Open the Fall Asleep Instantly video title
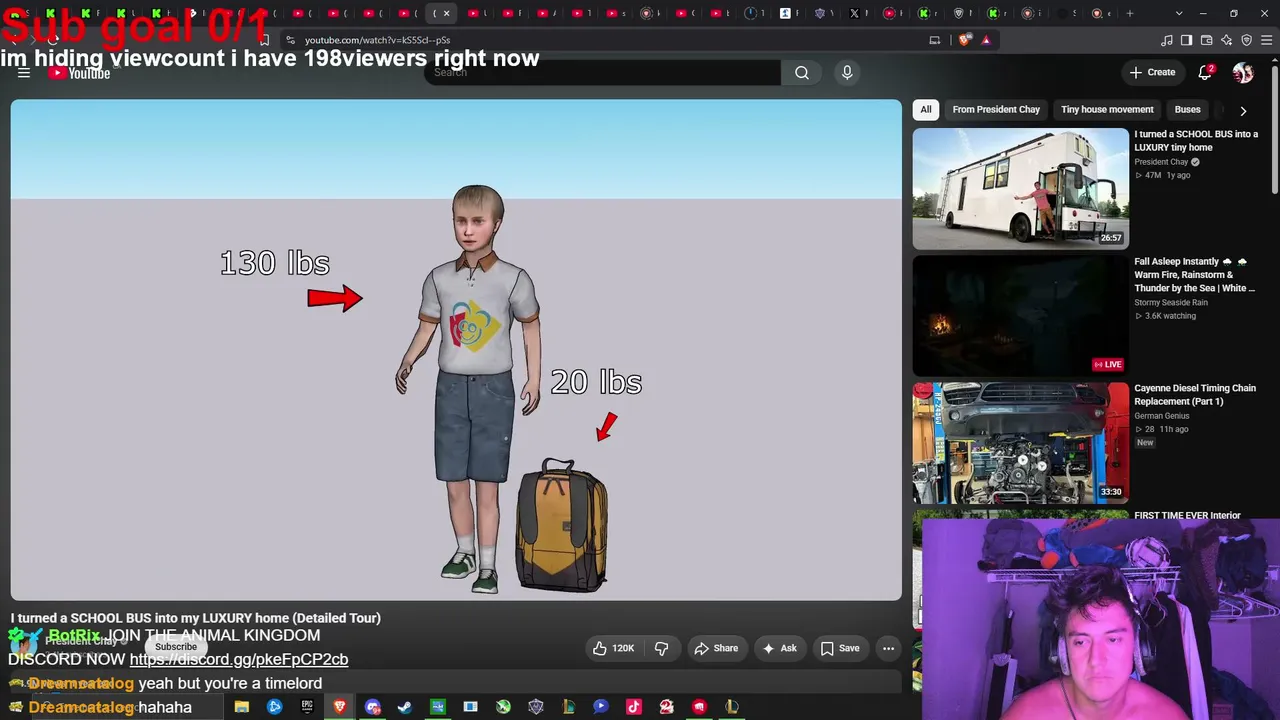 [x=1194, y=275]
